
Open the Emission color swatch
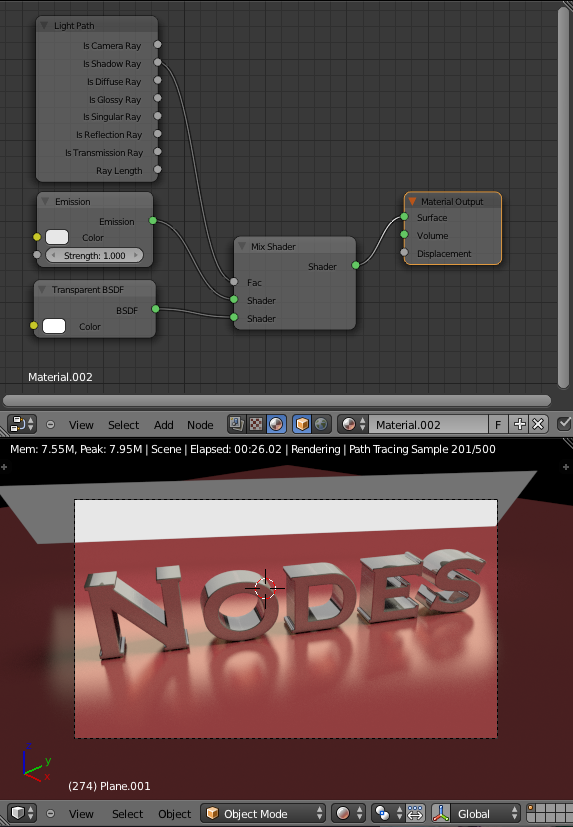(57, 237)
